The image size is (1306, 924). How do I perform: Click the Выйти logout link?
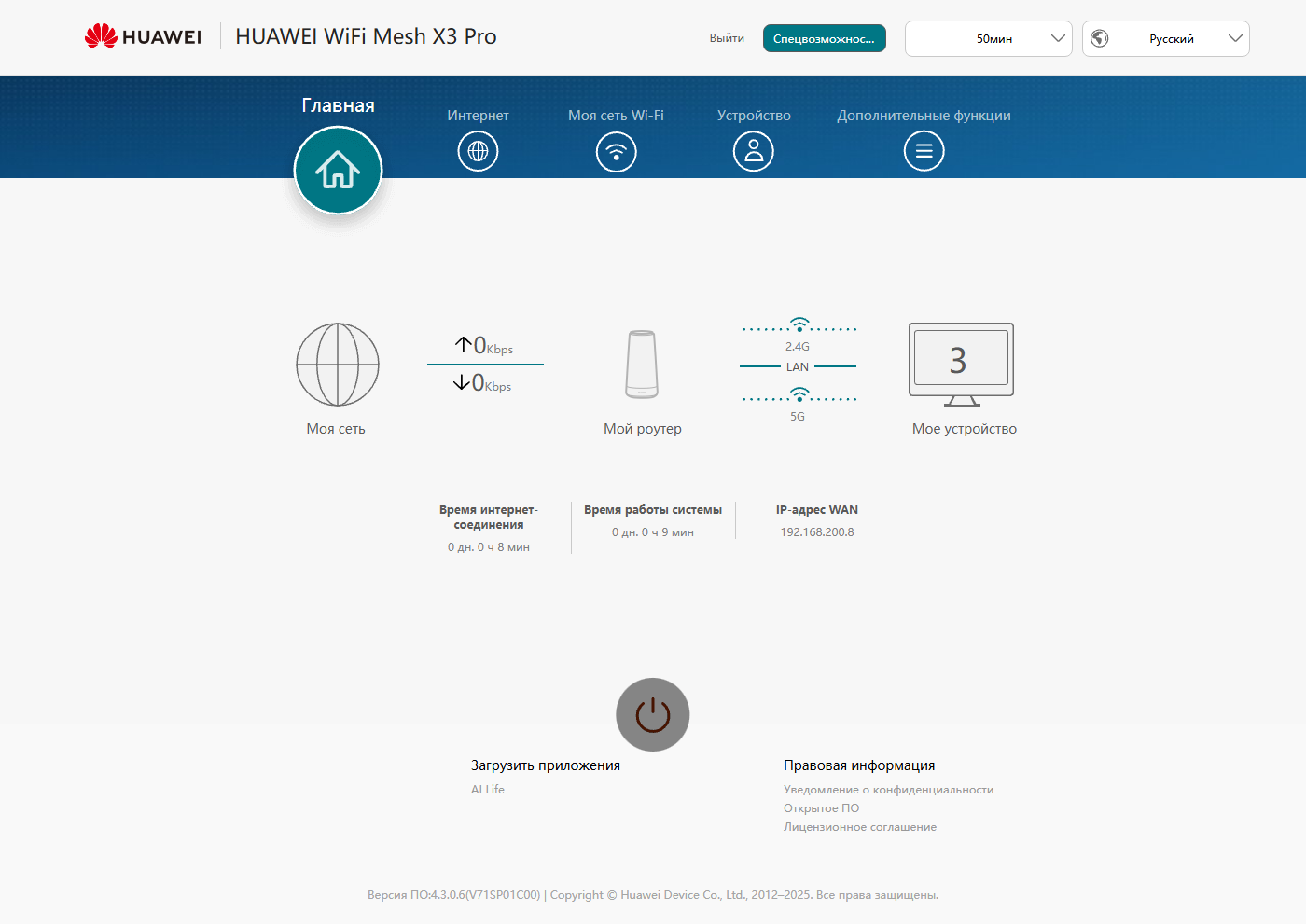(x=727, y=38)
